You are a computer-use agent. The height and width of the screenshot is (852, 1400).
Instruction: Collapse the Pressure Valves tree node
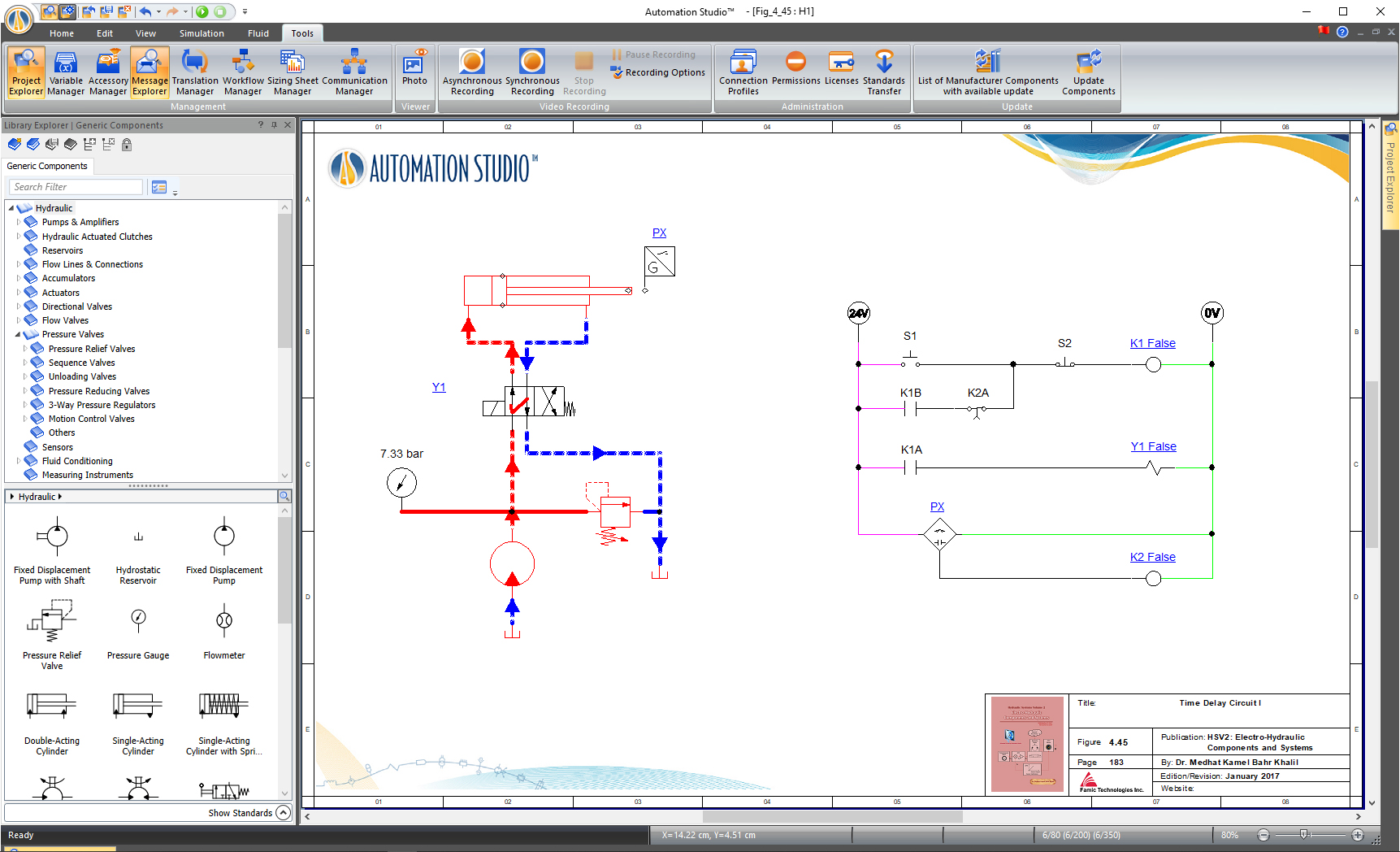click(18, 335)
